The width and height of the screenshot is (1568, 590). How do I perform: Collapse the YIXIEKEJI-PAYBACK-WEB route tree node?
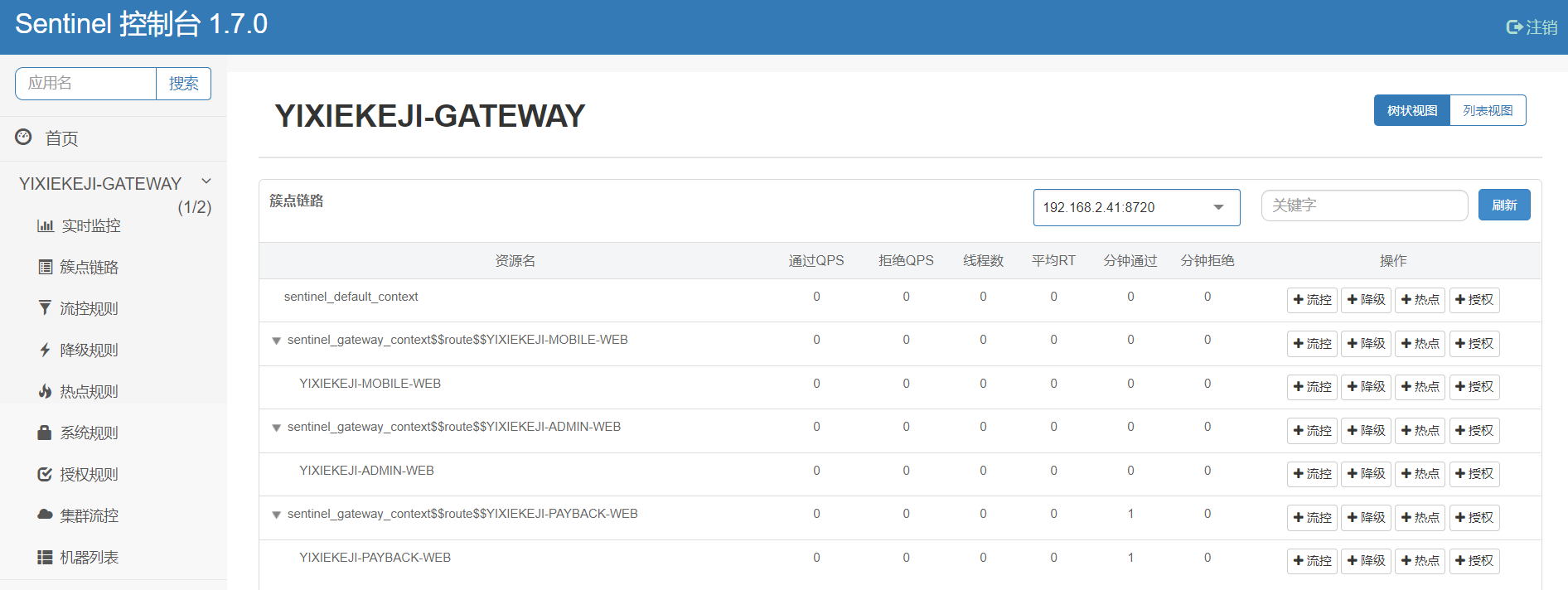[277, 515]
